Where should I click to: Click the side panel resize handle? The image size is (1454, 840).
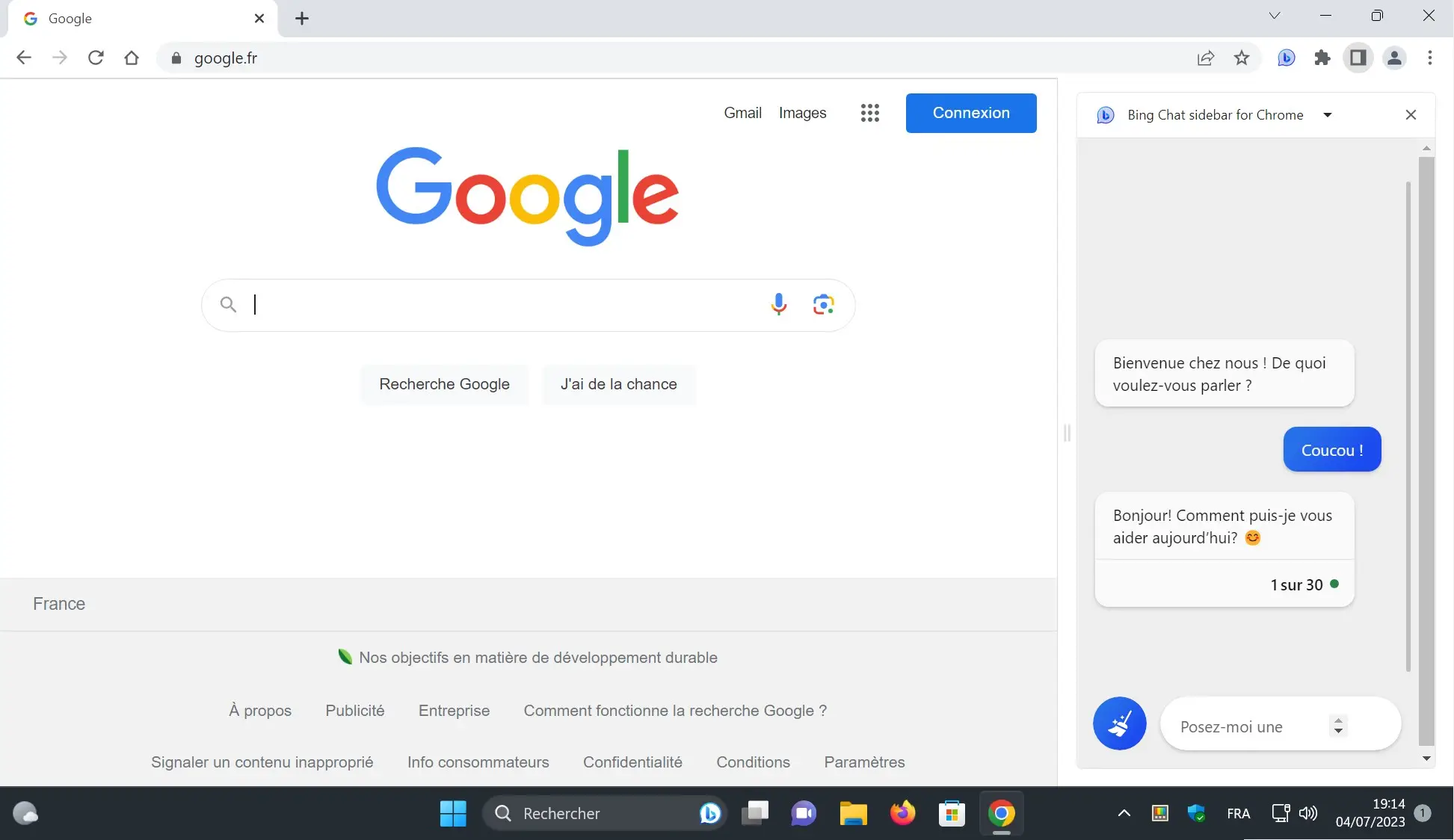tap(1067, 433)
